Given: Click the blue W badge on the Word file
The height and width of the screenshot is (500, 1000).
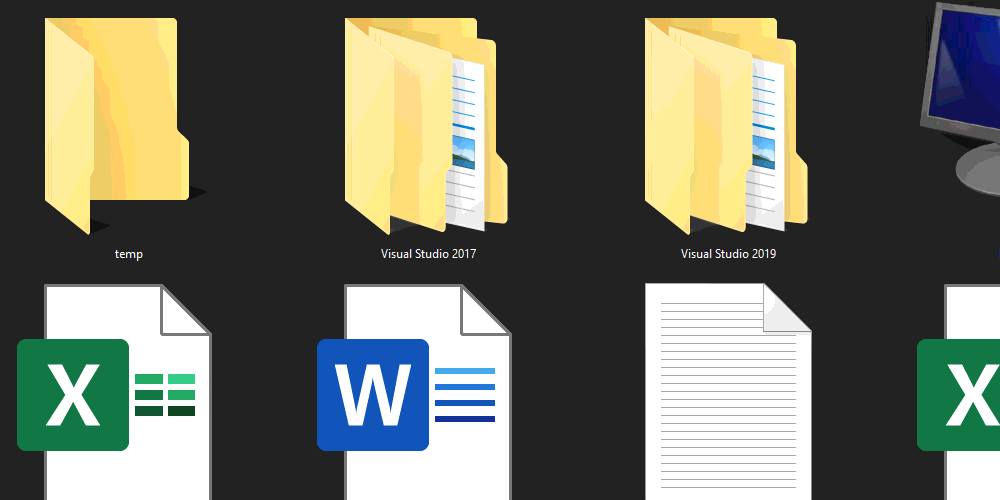Looking at the screenshot, I should coord(373,395).
